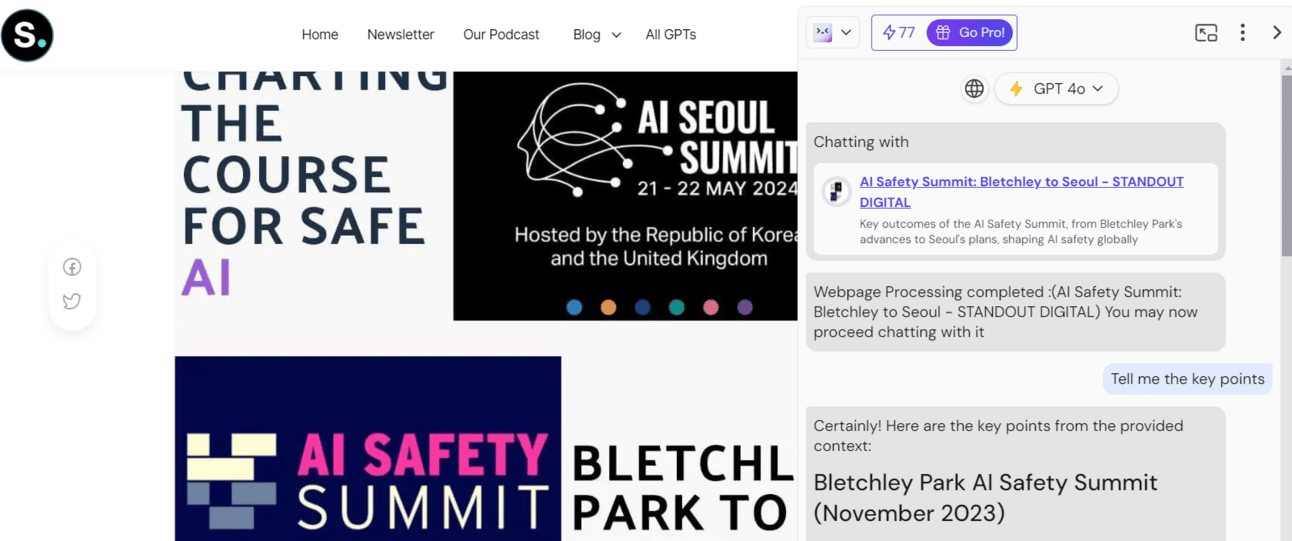Click the 'Webpage Processing completed' message
This screenshot has width=1292, height=541.
tap(1016, 312)
